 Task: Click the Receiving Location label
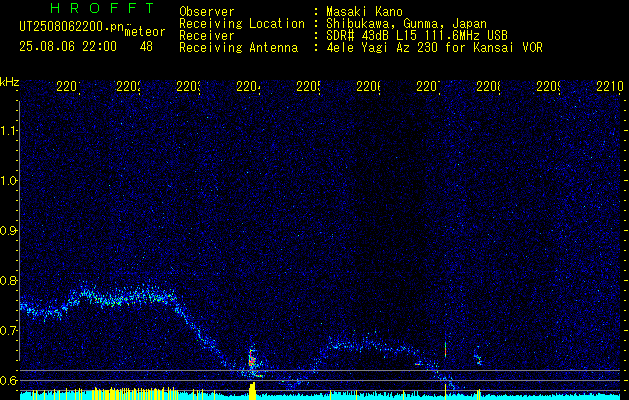pyautogui.click(x=242, y=24)
